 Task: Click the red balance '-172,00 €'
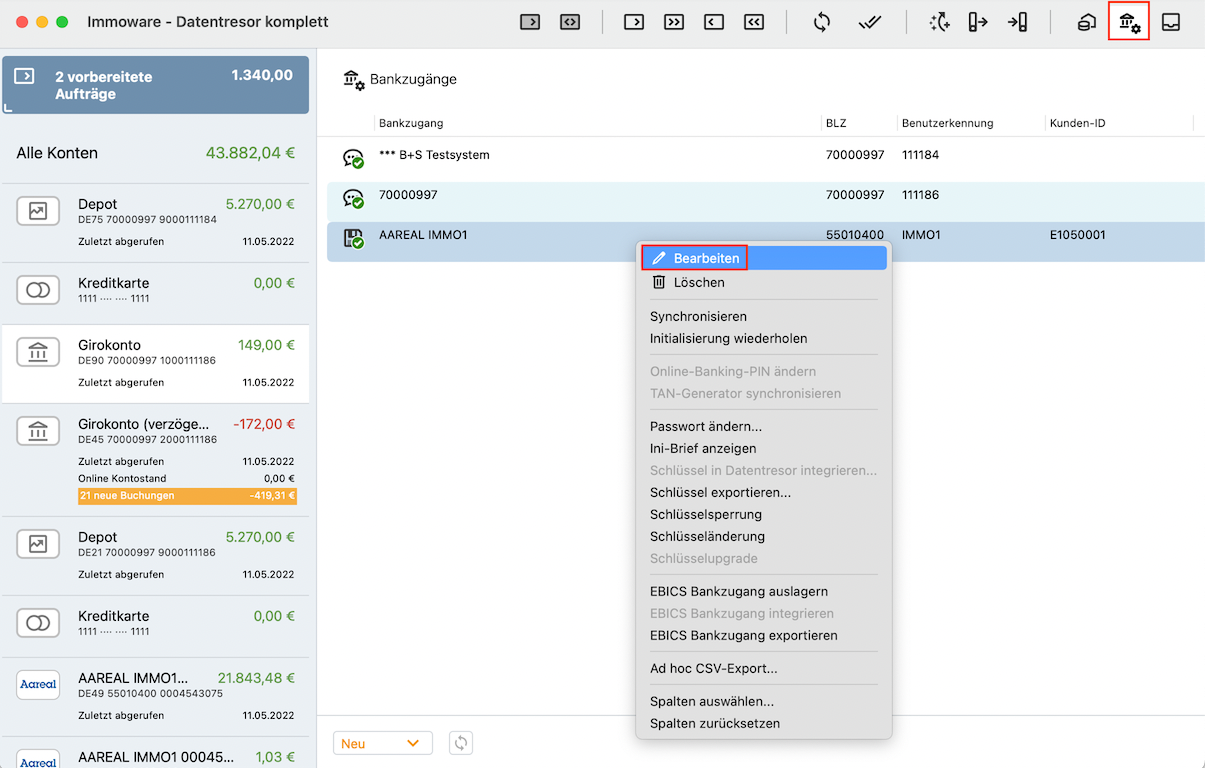point(264,424)
